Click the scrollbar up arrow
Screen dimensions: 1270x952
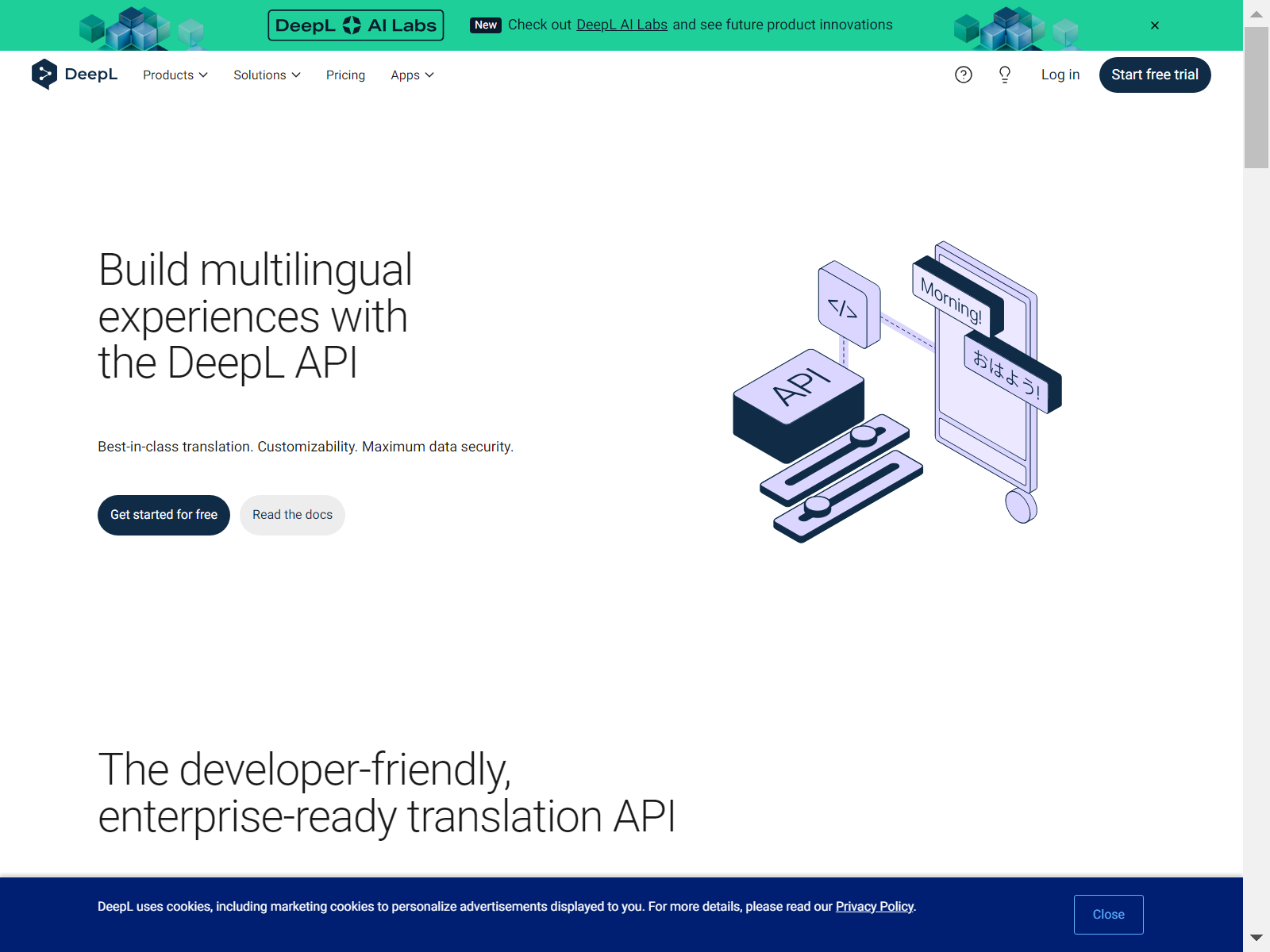click(x=1257, y=13)
